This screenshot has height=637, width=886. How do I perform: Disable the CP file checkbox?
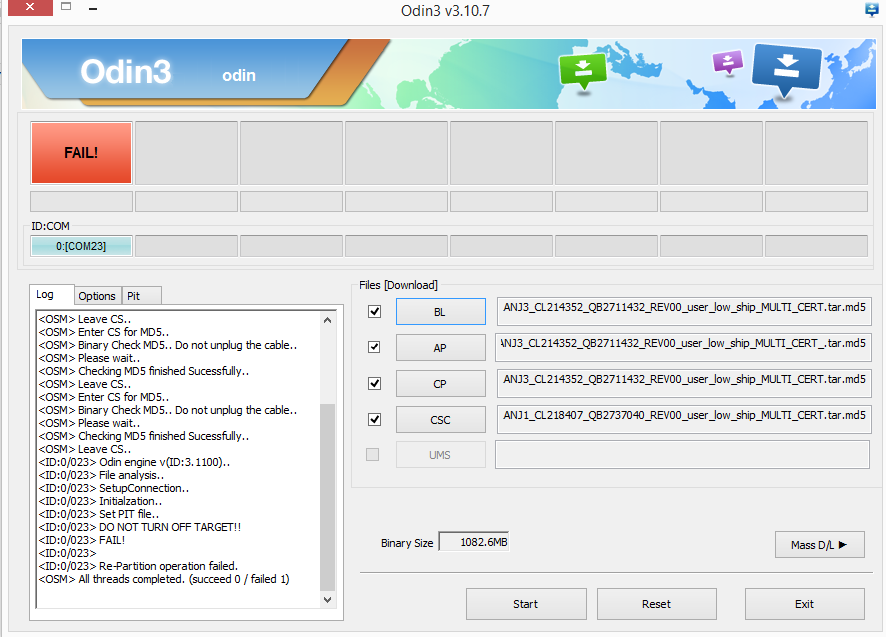click(x=374, y=383)
